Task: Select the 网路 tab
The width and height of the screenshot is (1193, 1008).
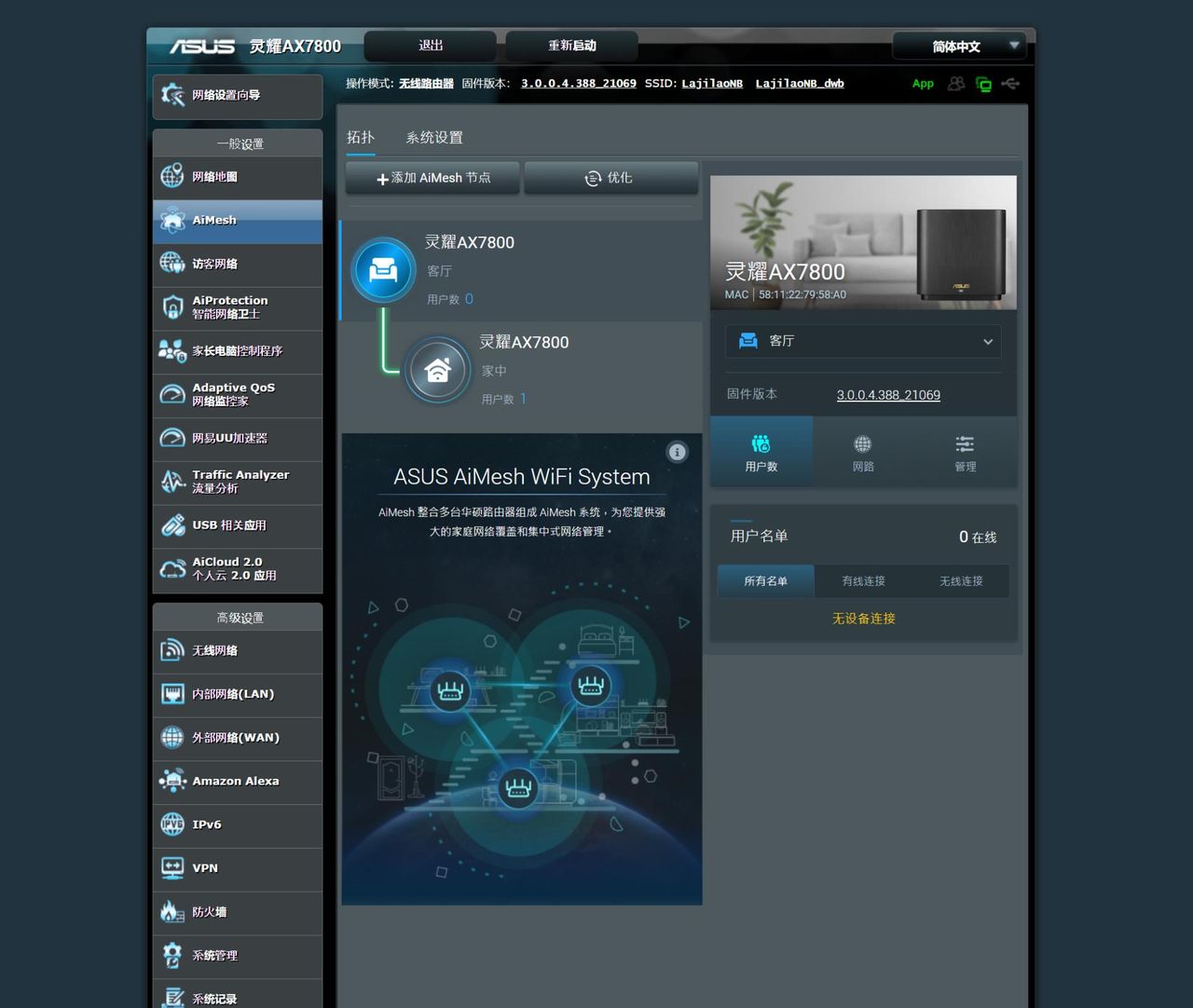Action: tap(863, 452)
